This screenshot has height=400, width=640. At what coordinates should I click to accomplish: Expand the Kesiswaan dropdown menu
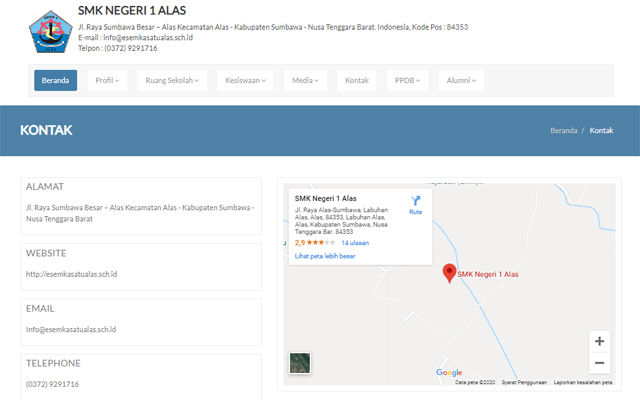pyautogui.click(x=245, y=80)
